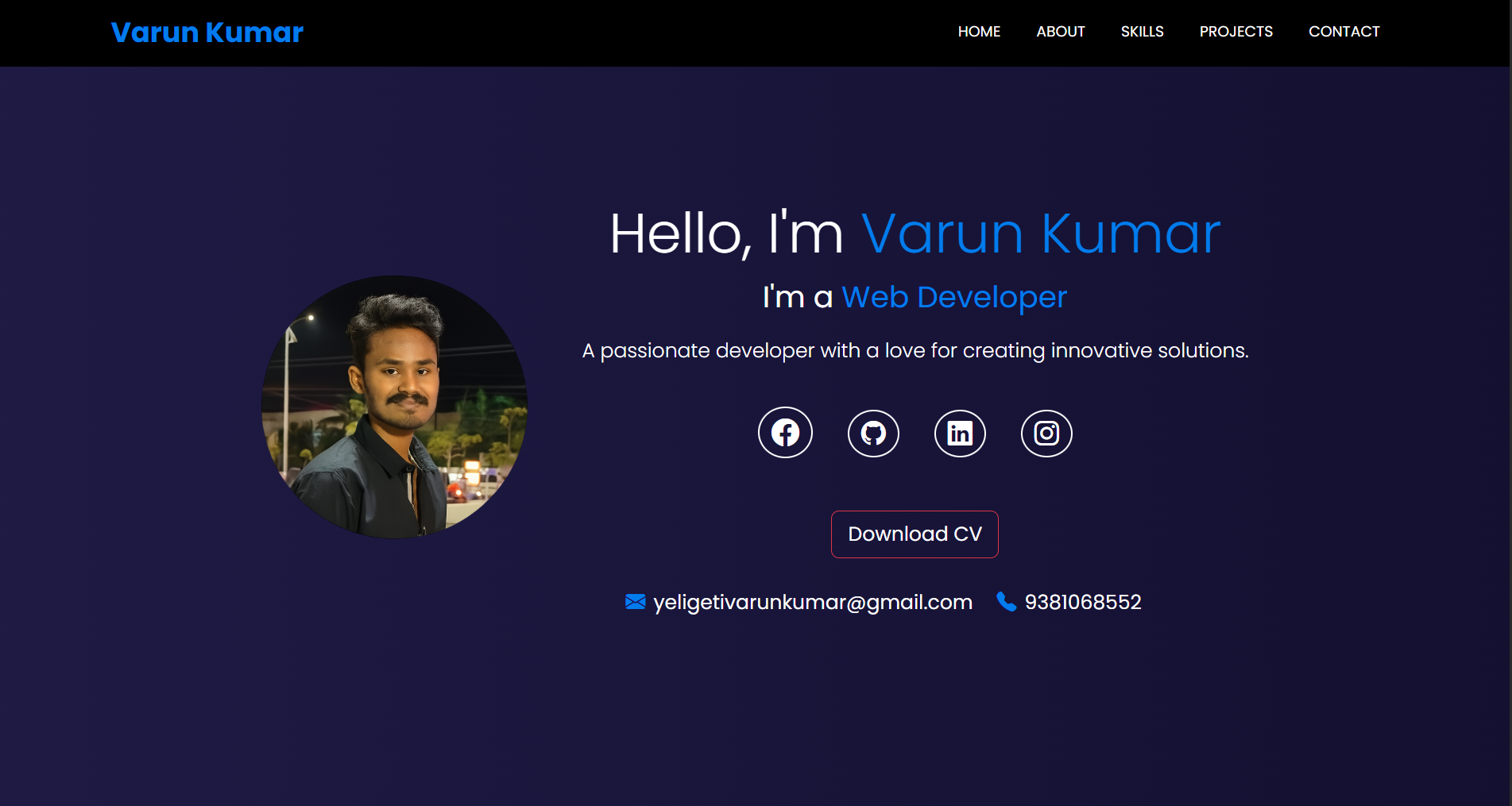Click the passionate developer description sentence

[x=915, y=350]
